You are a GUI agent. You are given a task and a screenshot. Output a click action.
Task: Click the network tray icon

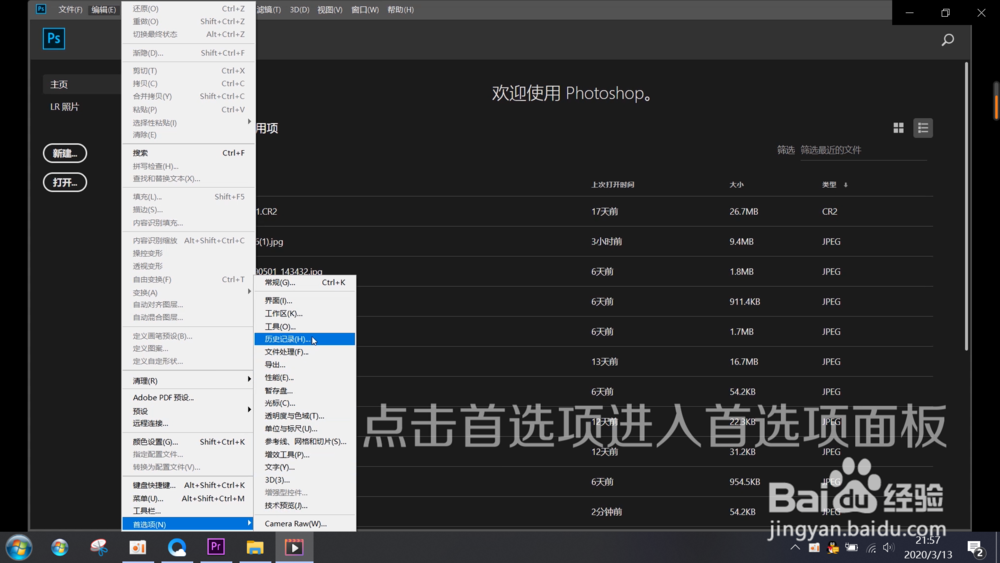871,548
